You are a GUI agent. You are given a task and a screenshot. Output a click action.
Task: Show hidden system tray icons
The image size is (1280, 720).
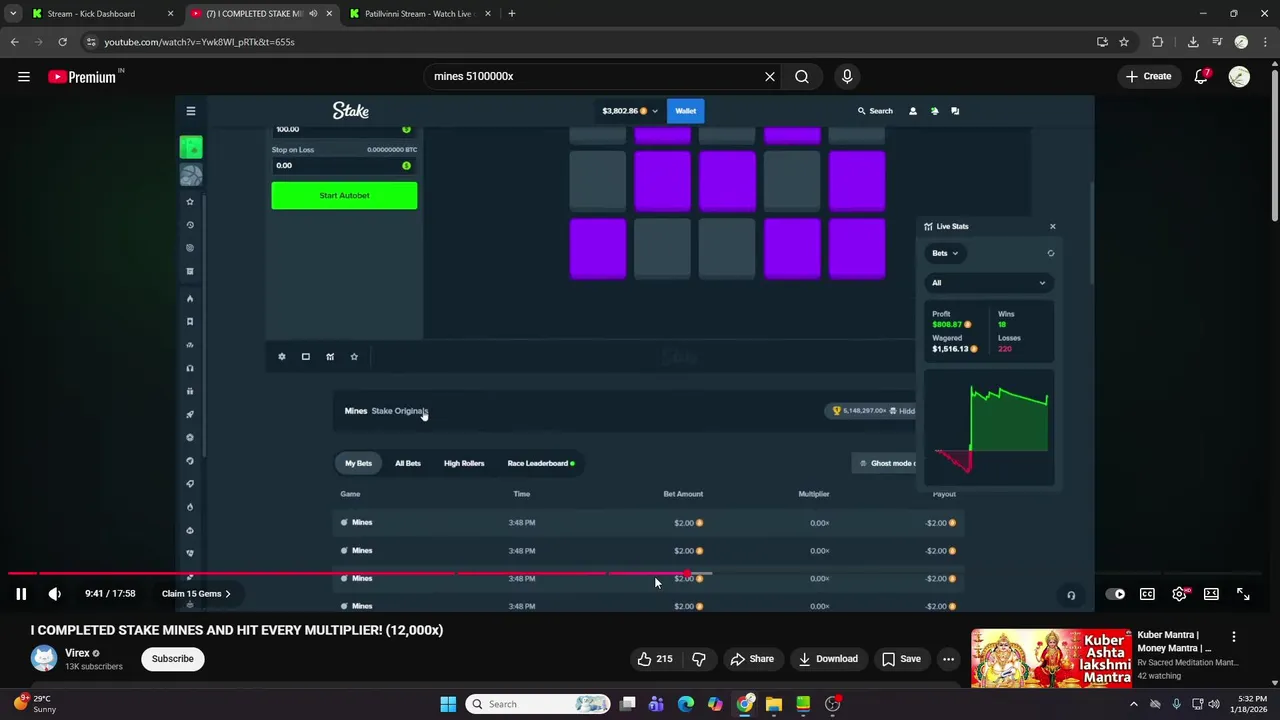pos(1133,704)
